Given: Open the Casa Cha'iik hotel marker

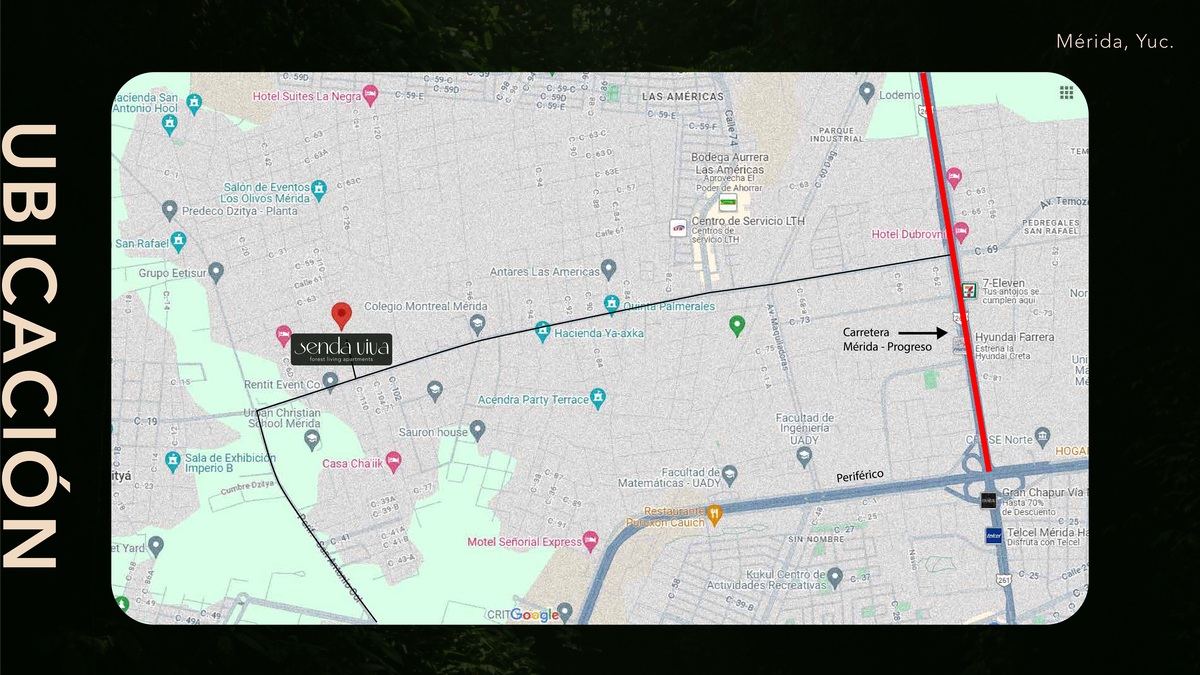Looking at the screenshot, I should tap(393, 463).
